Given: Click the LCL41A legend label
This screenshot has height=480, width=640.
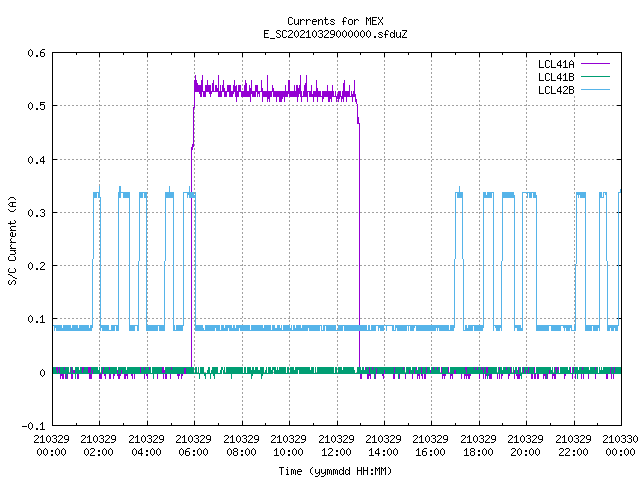Looking at the screenshot, I should pos(556,64).
